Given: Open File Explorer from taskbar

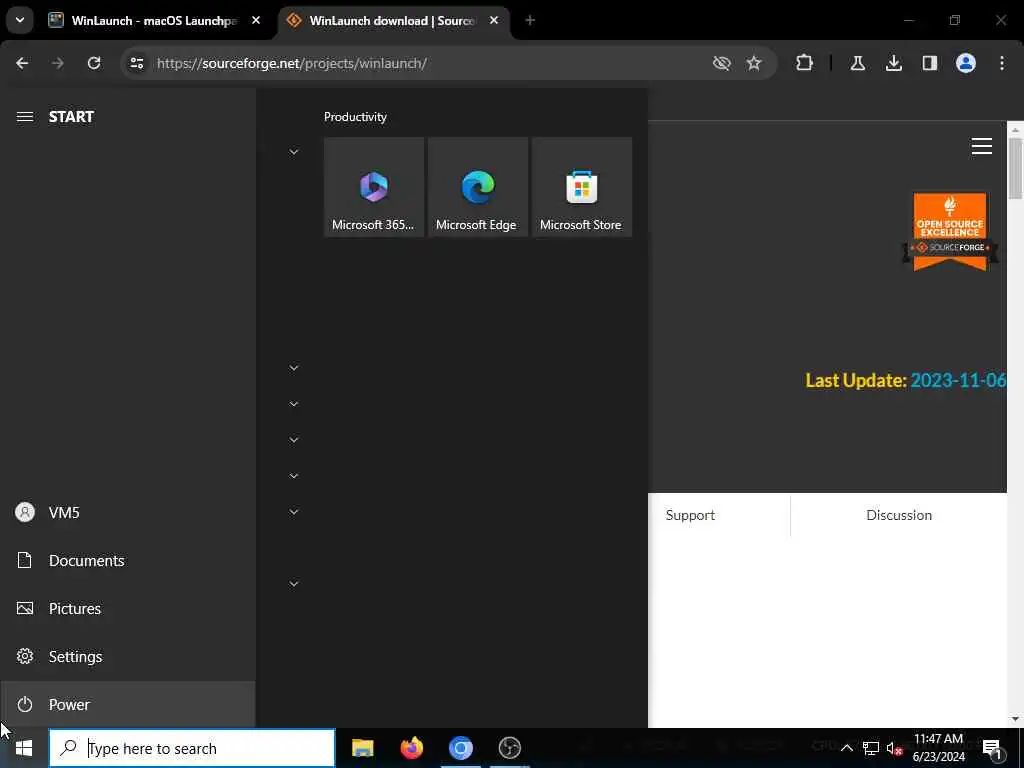Looking at the screenshot, I should (362, 748).
